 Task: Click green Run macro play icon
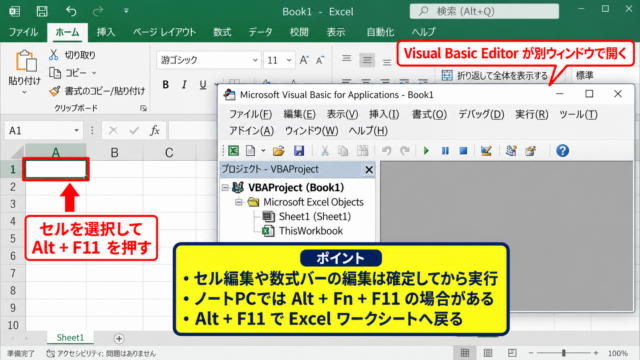click(426, 151)
